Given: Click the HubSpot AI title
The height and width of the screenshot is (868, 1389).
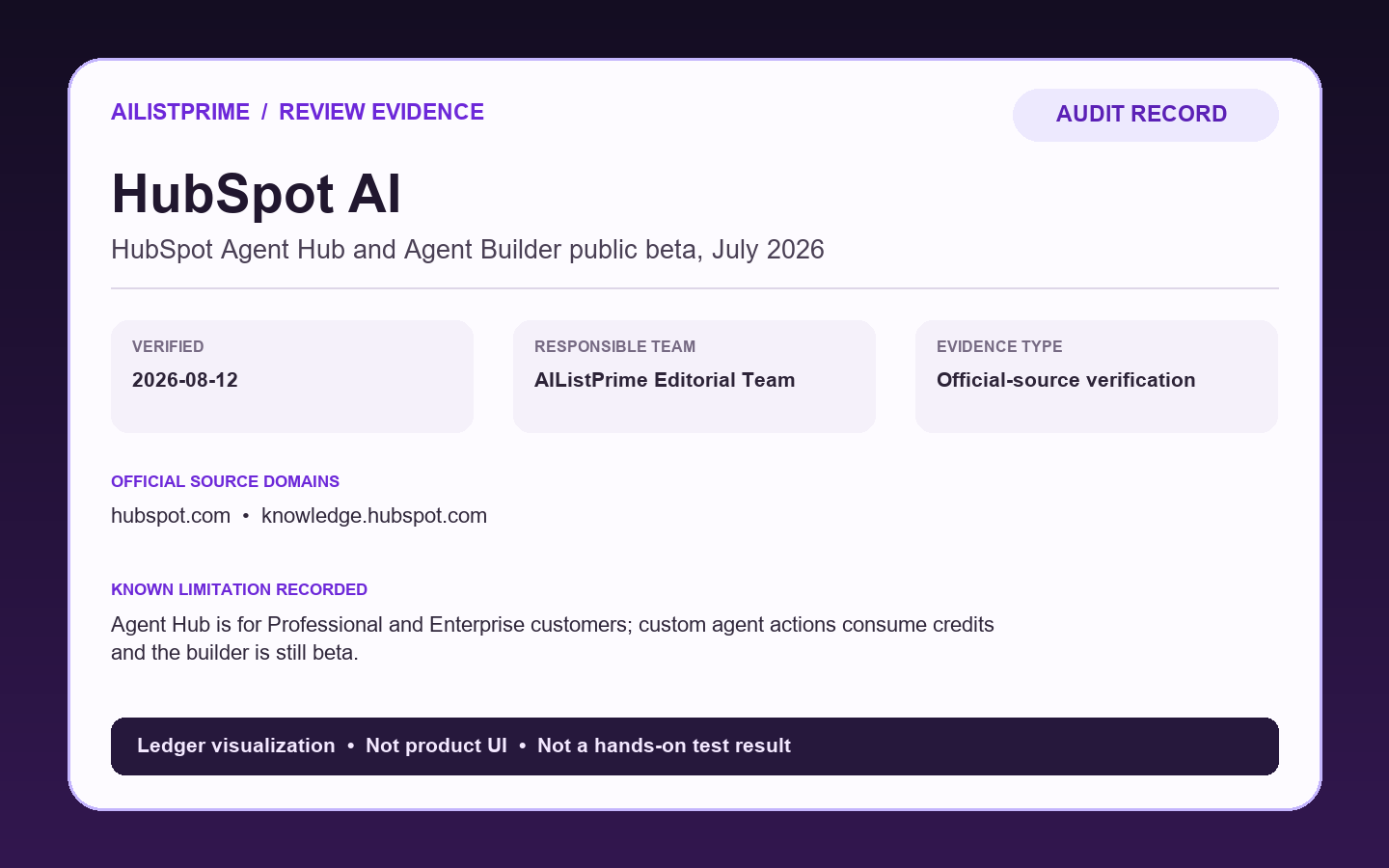Looking at the screenshot, I should (x=256, y=193).
